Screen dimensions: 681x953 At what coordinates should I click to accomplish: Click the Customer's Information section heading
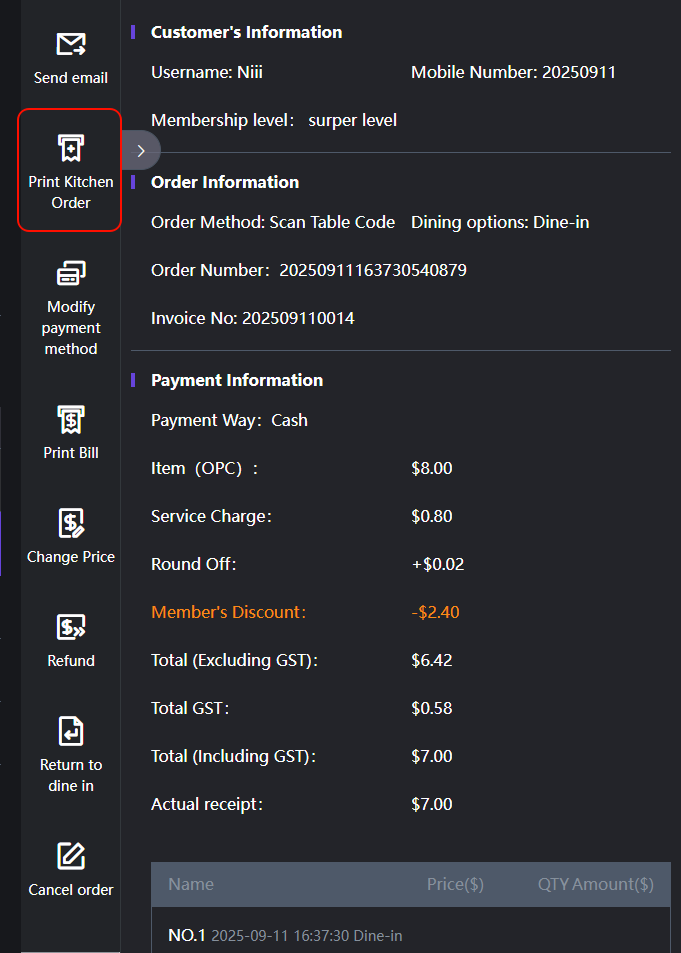246,32
